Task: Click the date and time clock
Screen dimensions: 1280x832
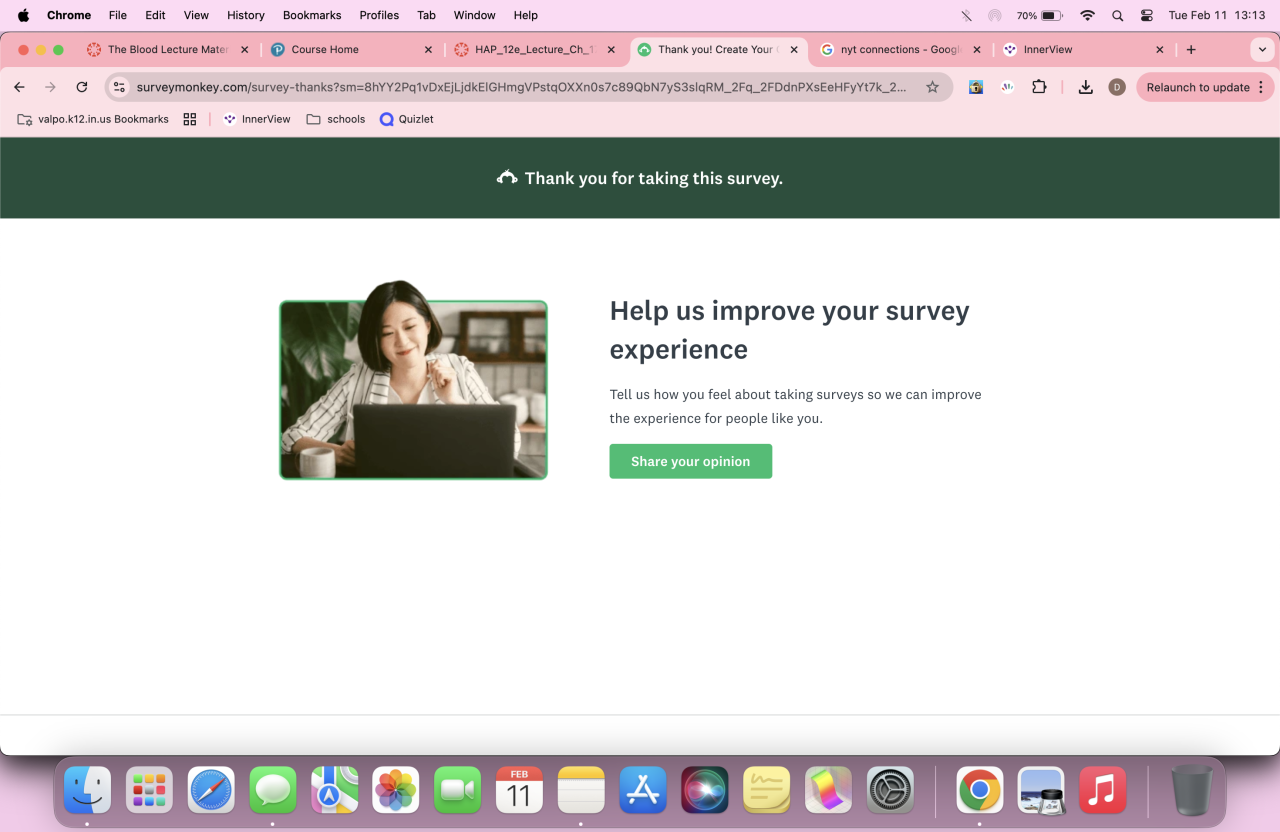Action: (1217, 15)
